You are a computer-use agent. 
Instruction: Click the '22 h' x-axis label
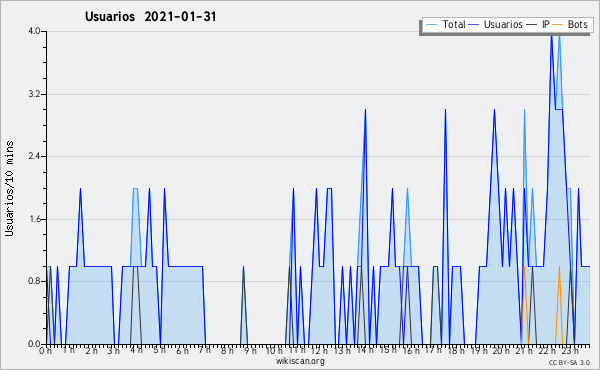point(547,350)
